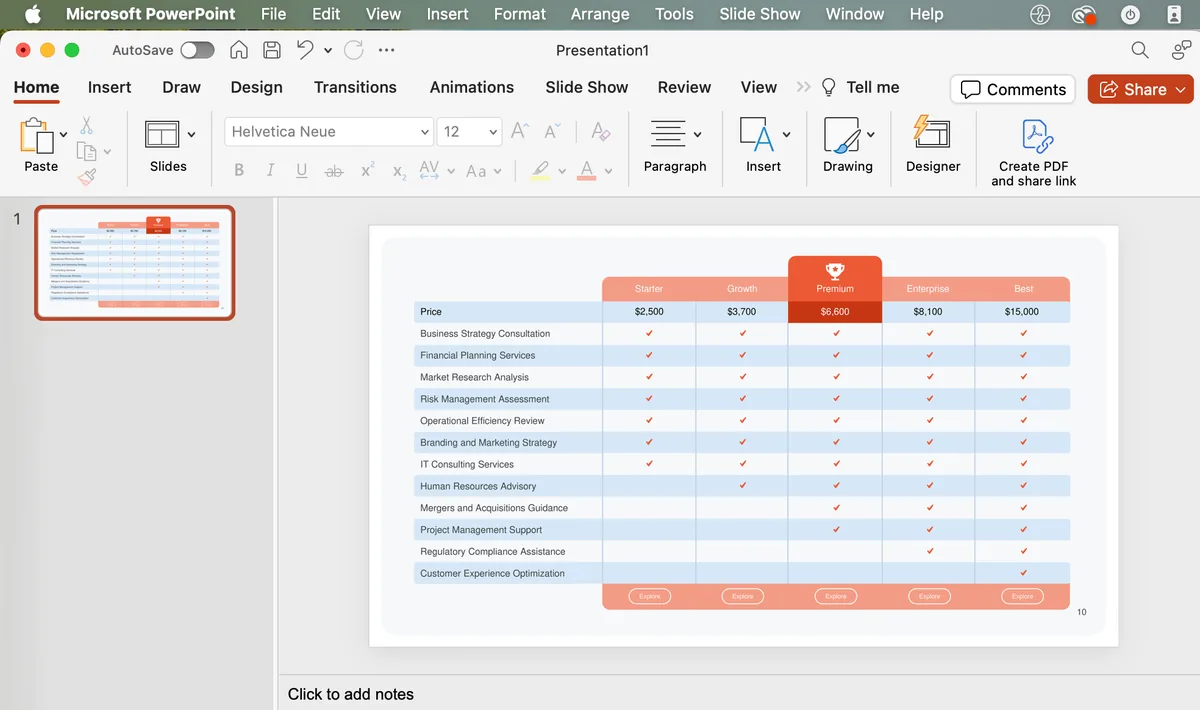Apply Subscript formatting
Image resolution: width=1200 pixels, height=710 pixels.
398,171
